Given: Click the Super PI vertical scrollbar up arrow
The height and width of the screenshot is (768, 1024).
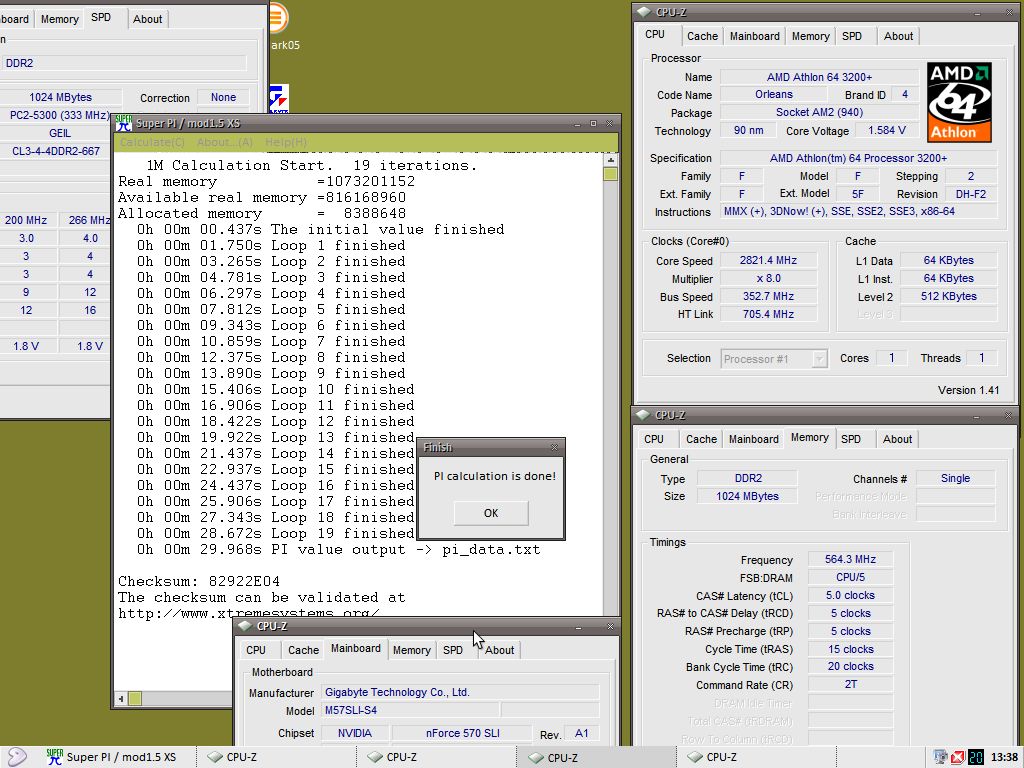Looking at the screenshot, I should [x=610, y=160].
